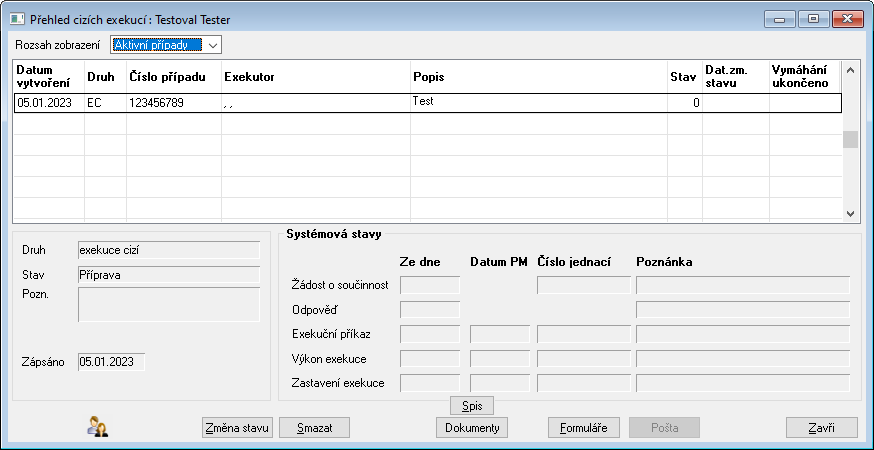
Task: Click Exekutor column header
Action: [x=316, y=77]
